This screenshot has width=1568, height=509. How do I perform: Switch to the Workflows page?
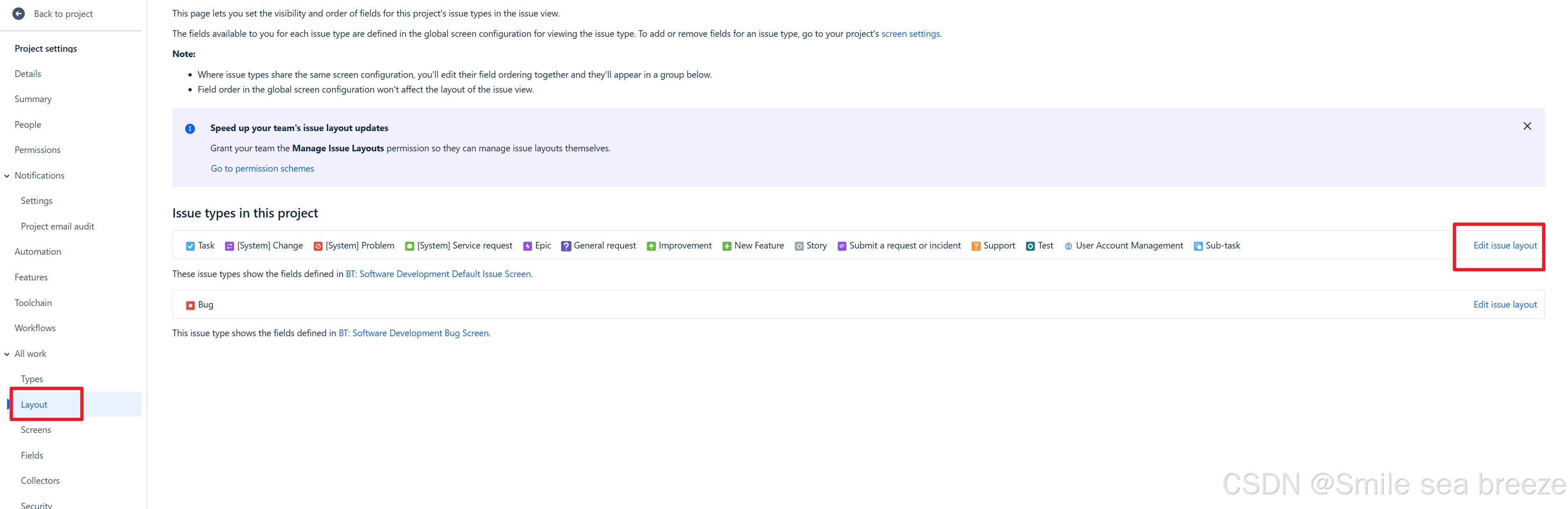pos(35,327)
